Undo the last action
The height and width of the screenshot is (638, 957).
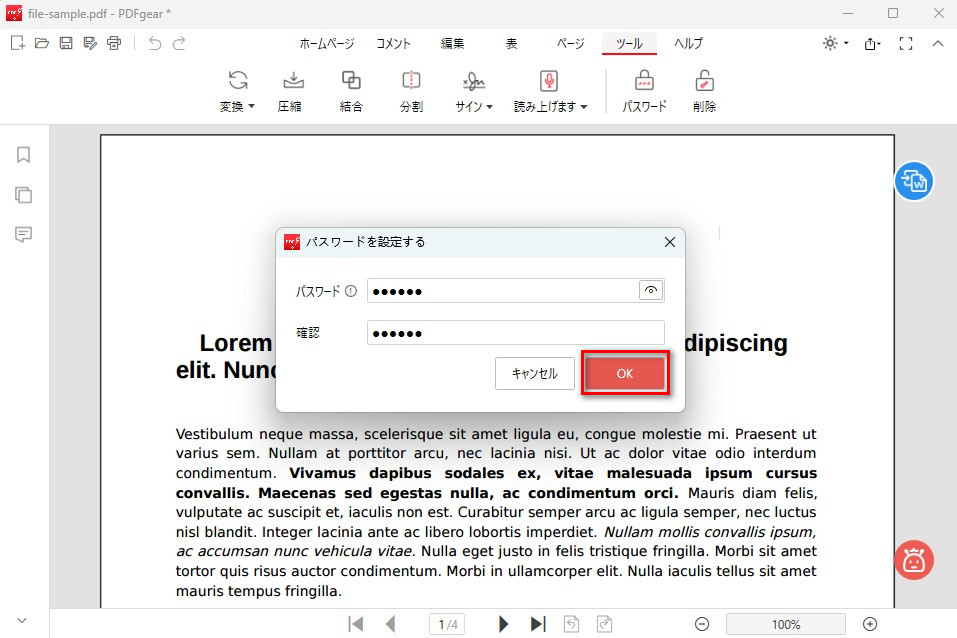coord(155,43)
